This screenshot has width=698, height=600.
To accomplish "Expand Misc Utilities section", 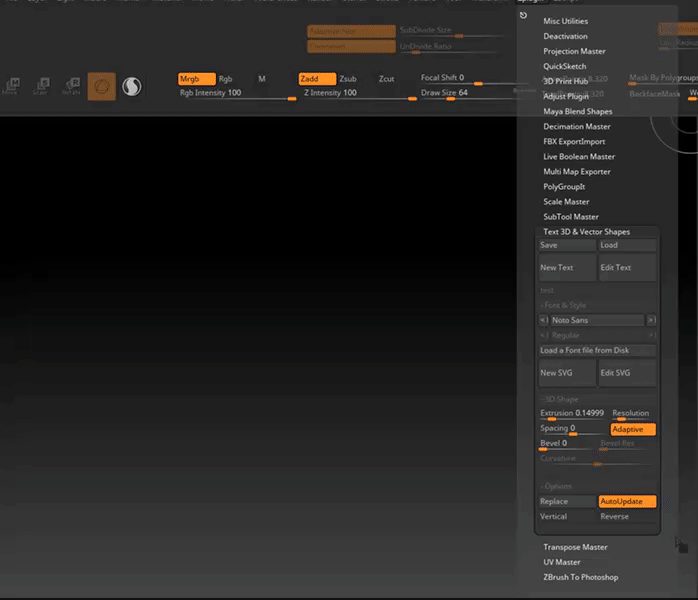I will point(565,21).
